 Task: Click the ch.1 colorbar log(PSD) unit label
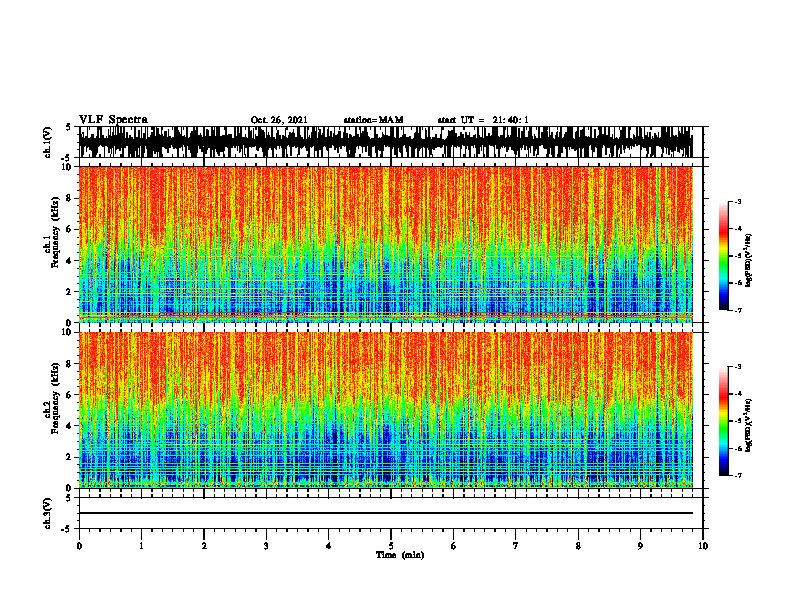coord(749,260)
